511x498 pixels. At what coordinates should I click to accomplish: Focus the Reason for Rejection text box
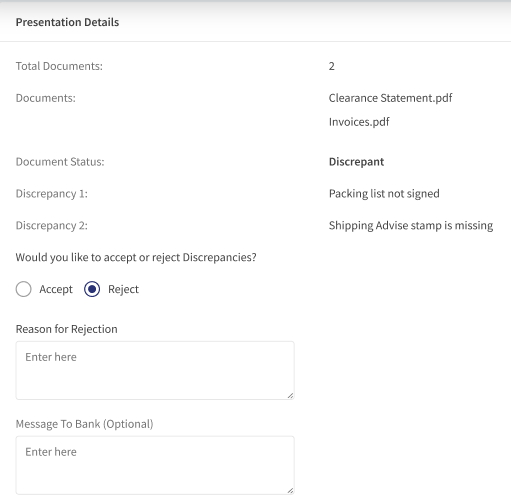tap(155, 370)
